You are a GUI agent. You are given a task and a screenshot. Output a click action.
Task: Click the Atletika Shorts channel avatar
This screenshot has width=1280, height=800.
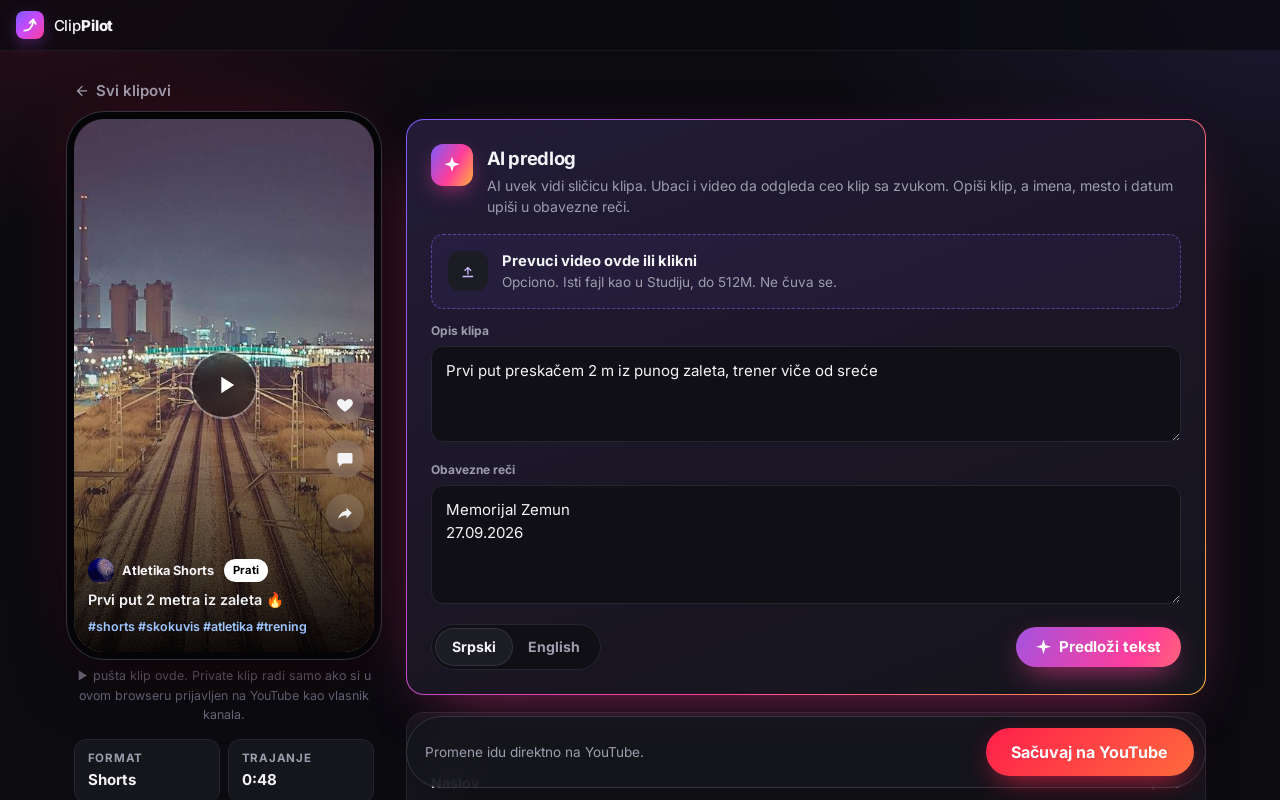pos(101,570)
